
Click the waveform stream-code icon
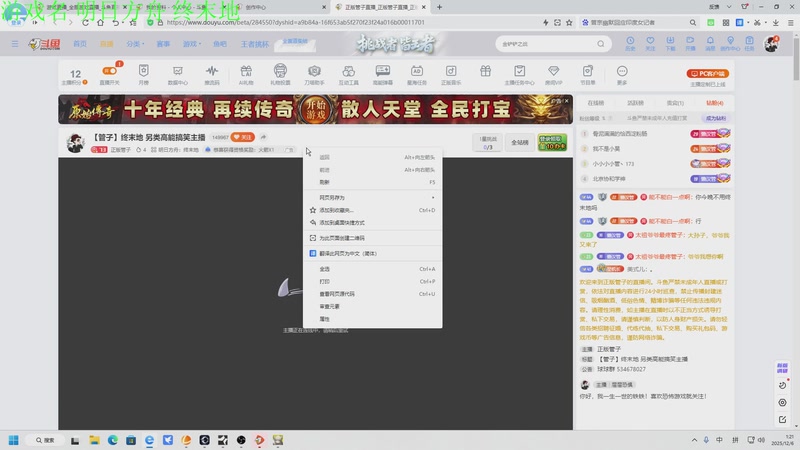pos(212,71)
